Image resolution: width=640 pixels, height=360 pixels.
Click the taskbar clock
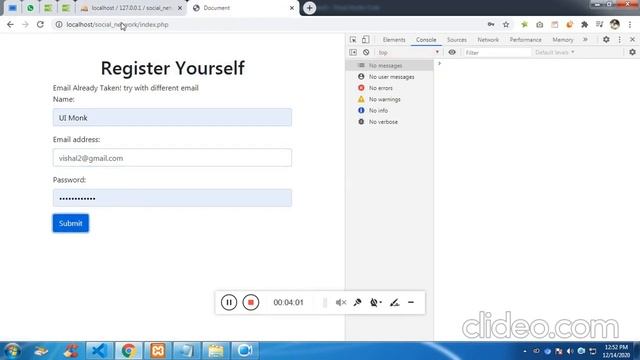pyautogui.click(x=616, y=351)
